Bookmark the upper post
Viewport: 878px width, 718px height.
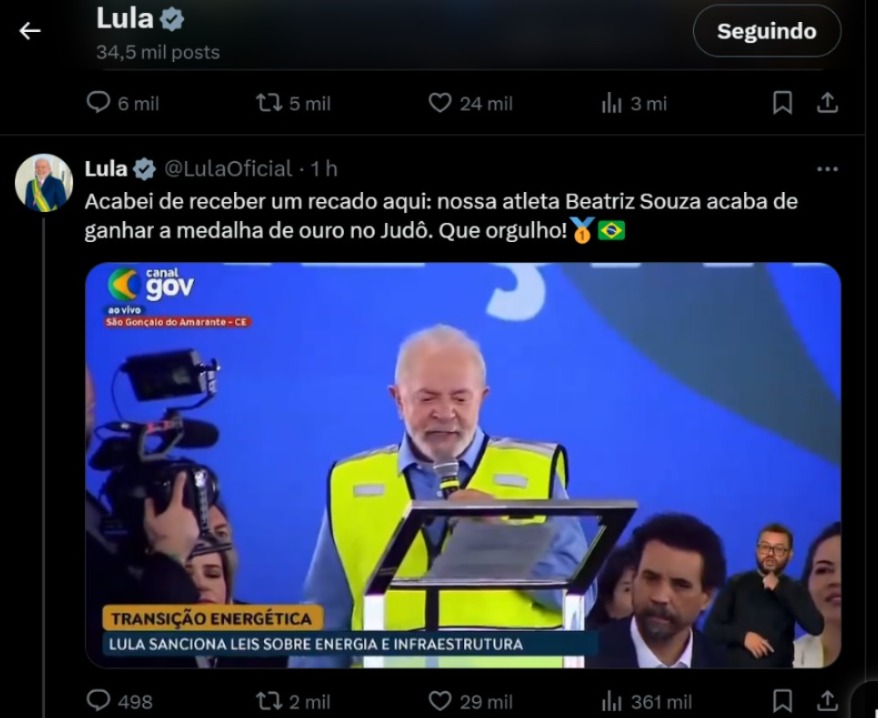[782, 103]
